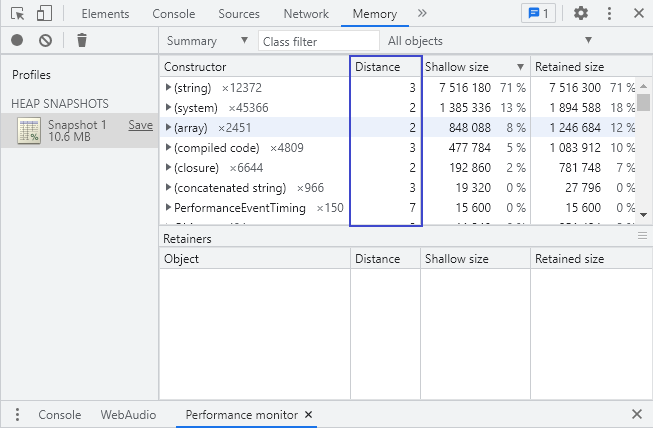Close the Performance monitor drawer tab
The height and width of the screenshot is (428, 653).
click(x=309, y=414)
